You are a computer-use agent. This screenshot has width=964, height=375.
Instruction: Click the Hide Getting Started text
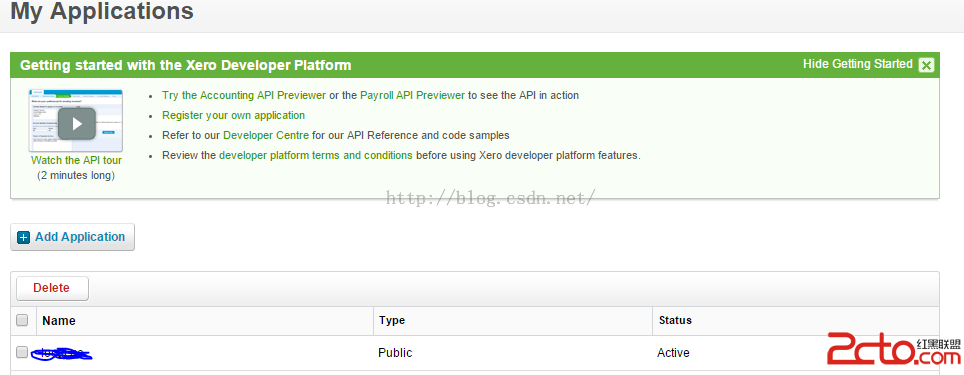click(x=858, y=64)
